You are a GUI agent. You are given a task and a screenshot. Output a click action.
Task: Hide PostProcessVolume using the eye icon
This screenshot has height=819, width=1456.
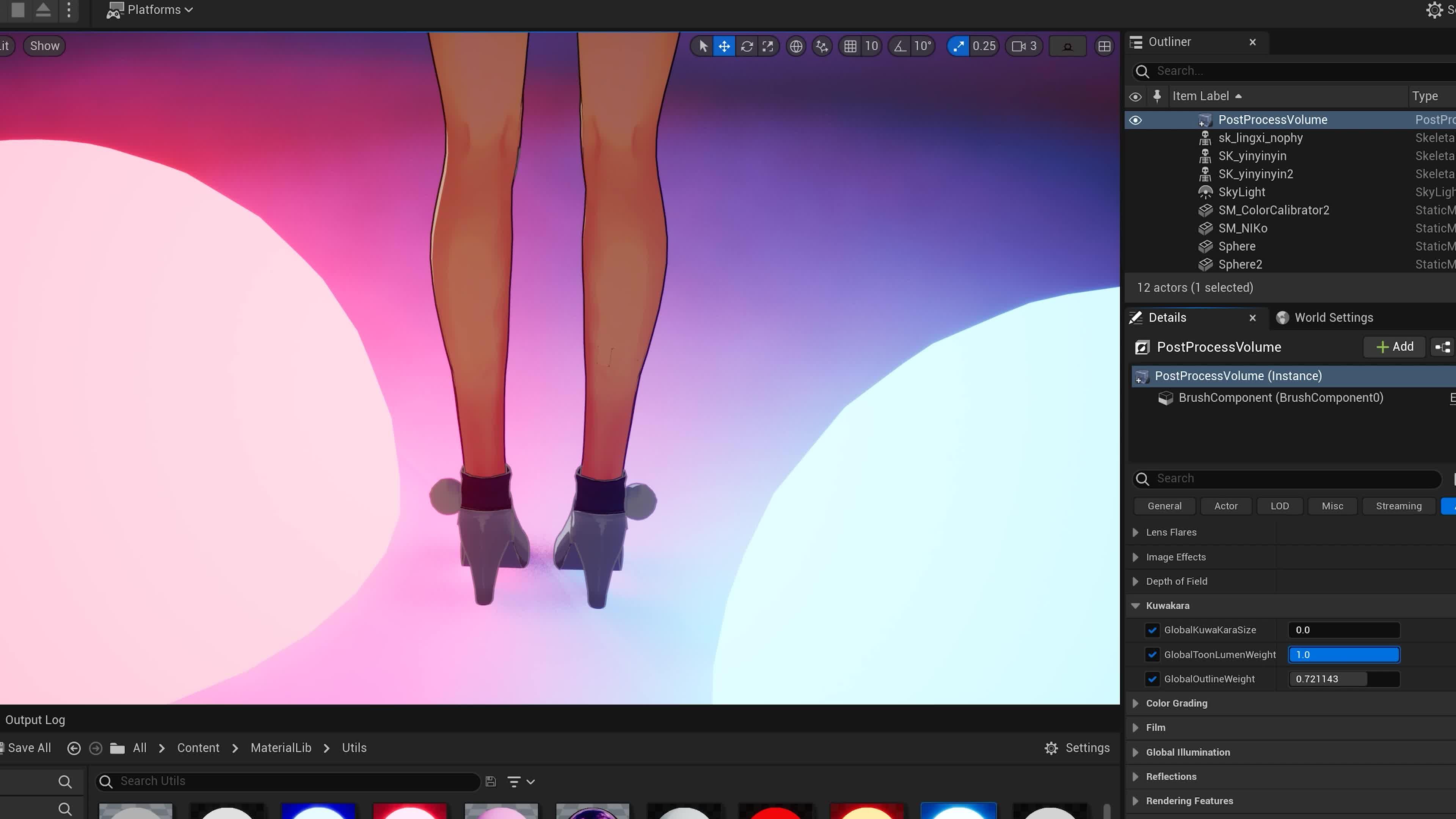tap(1135, 120)
